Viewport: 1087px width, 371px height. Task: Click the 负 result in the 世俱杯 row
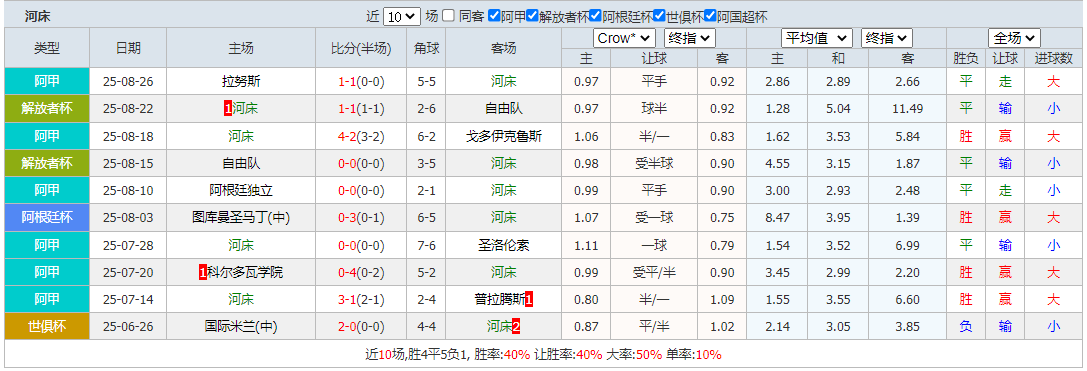tap(966, 327)
